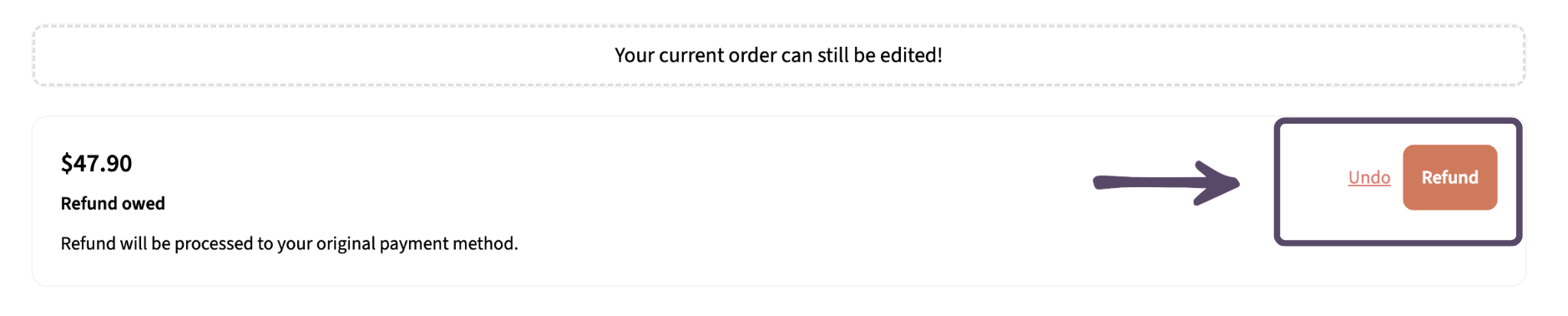Select the "Your current order can still be edited!" banner text
1568x316 pixels.
tap(778, 55)
